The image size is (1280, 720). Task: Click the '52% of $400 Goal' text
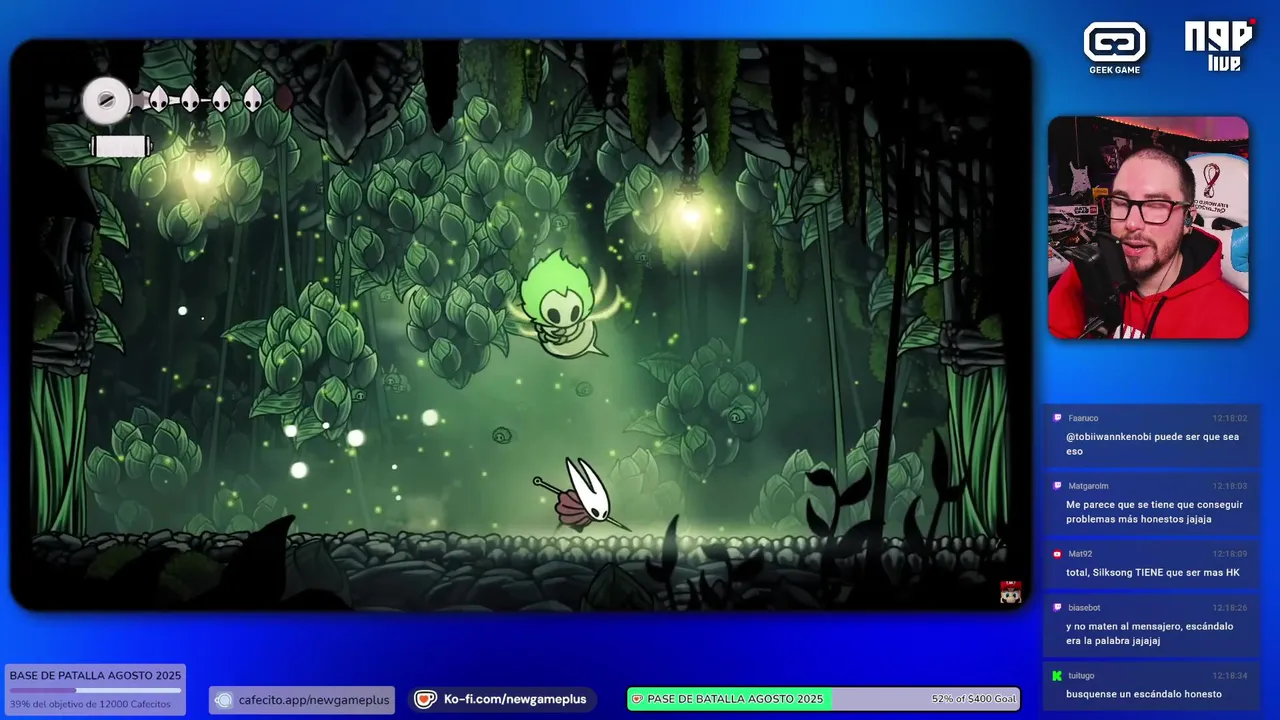[973, 699]
